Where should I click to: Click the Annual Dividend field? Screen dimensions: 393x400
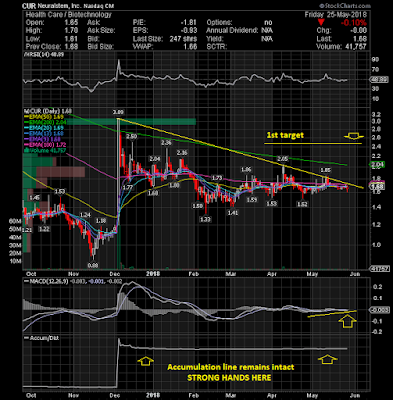(x=239, y=31)
